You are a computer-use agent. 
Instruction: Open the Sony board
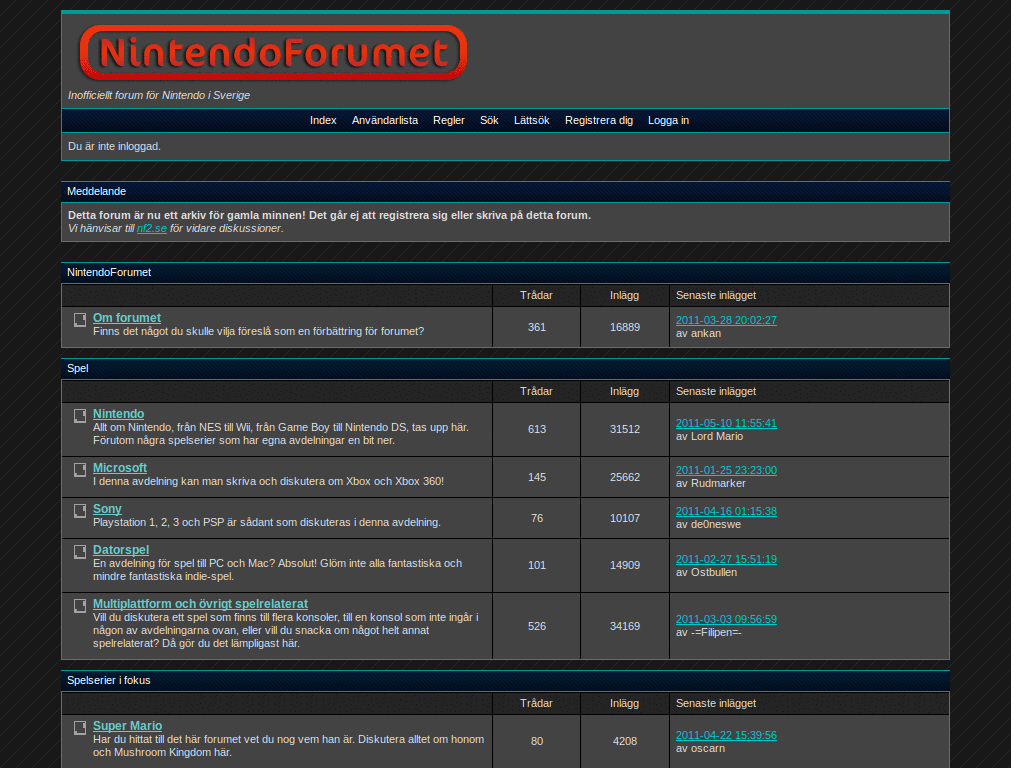[107, 509]
